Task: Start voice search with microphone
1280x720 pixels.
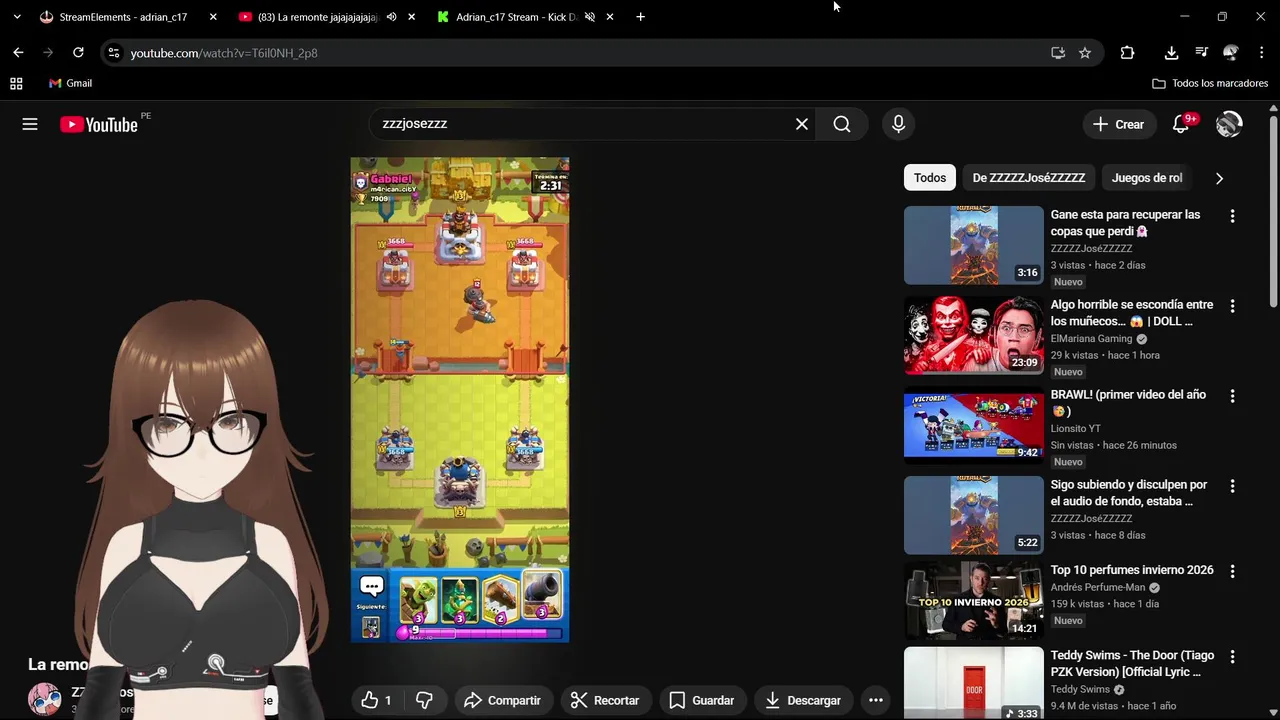Action: pos(898,124)
